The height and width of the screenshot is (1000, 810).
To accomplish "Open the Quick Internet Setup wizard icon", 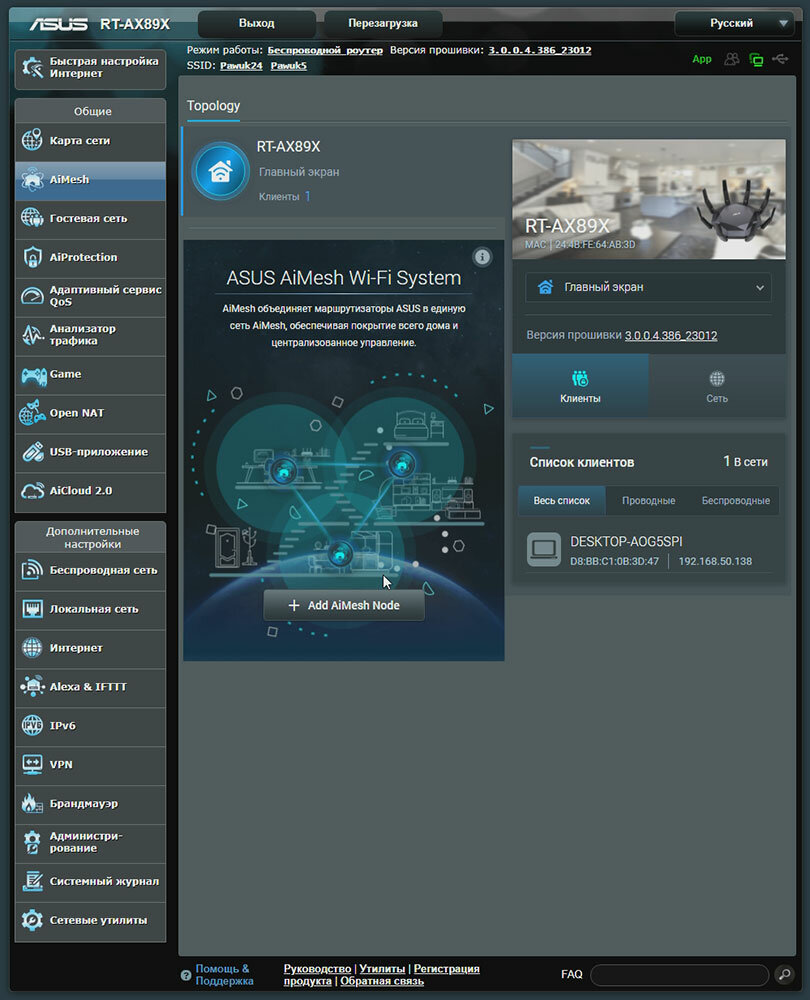I will [32, 68].
